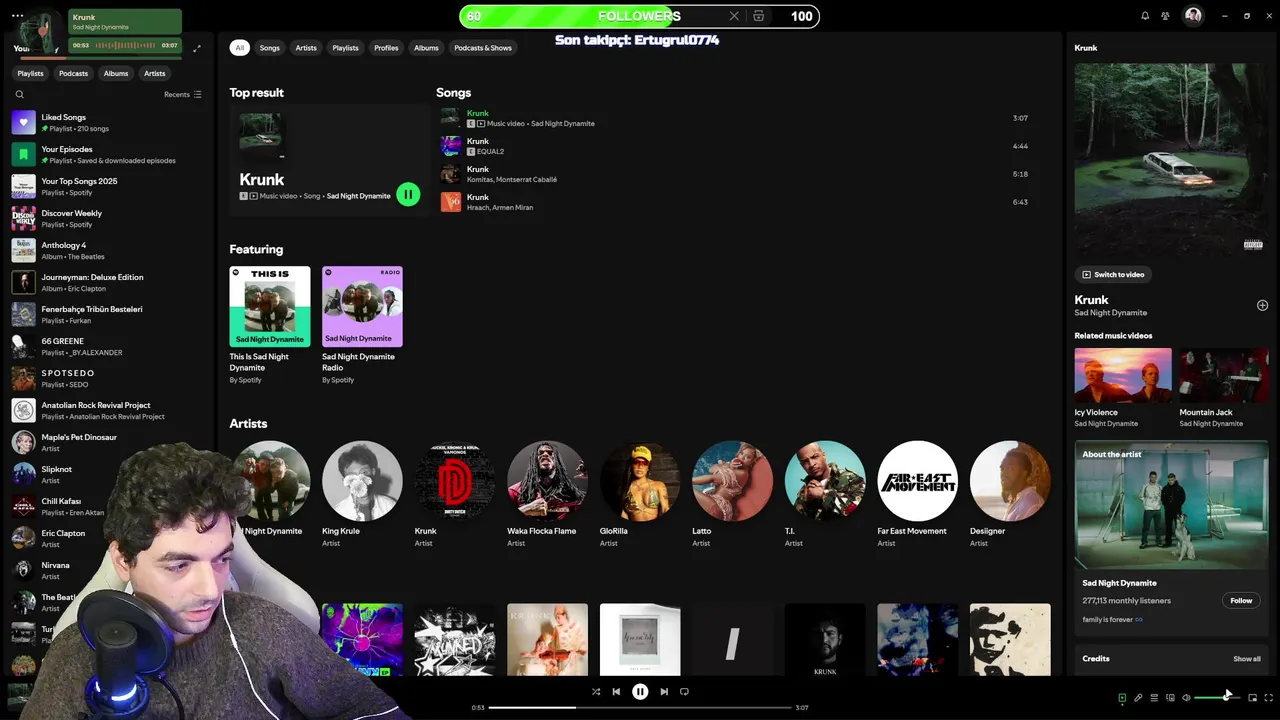Pause playback from the bottom player bar
The image size is (1280, 720).
tap(640, 691)
